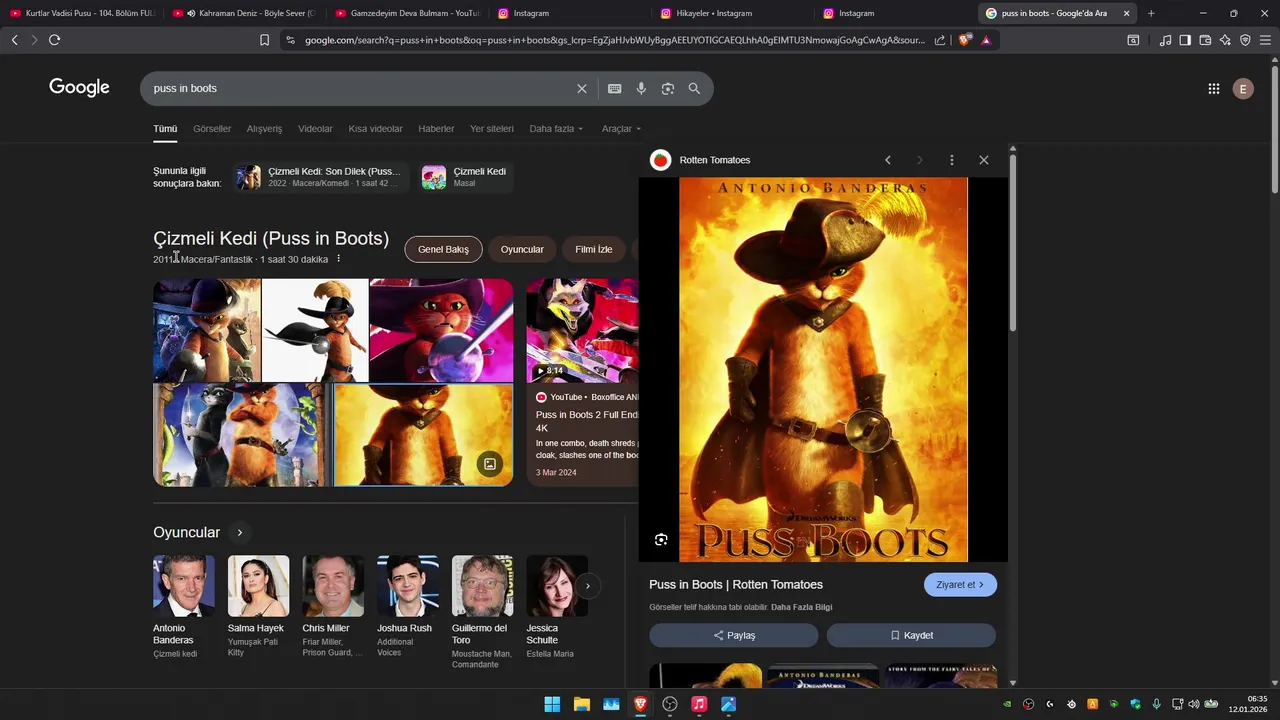Select the Genel Bakış chip
This screenshot has width=1280, height=720.
coord(443,250)
